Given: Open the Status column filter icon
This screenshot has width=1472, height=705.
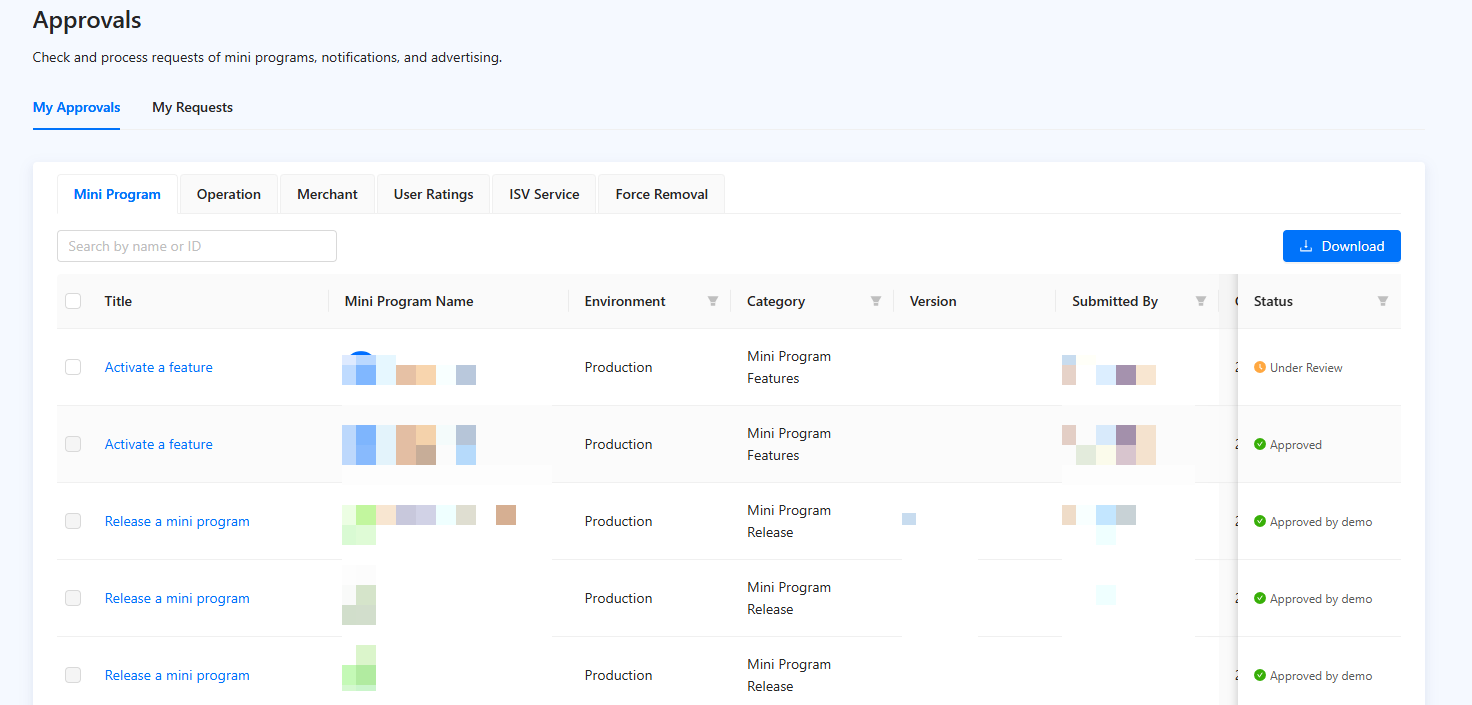Looking at the screenshot, I should pyautogui.click(x=1383, y=301).
